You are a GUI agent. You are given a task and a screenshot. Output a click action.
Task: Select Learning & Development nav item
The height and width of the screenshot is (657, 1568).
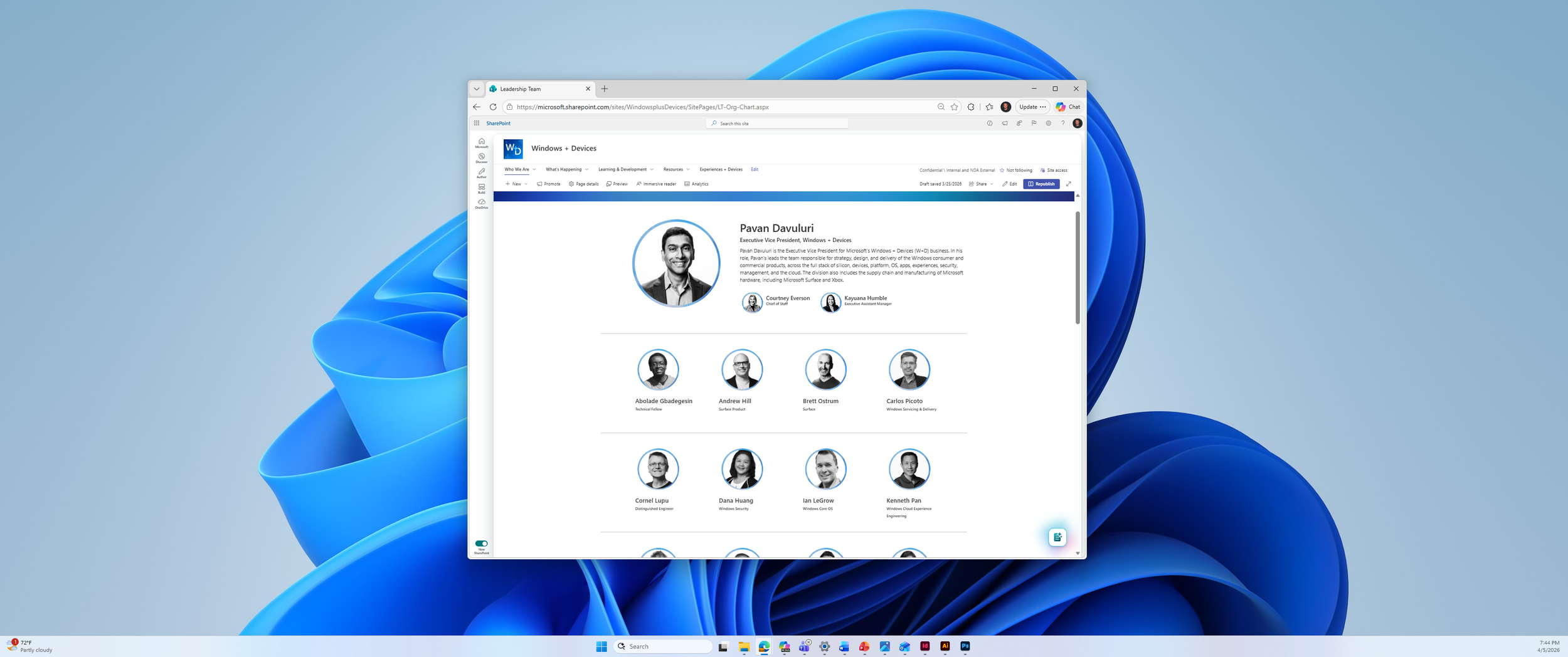622,170
